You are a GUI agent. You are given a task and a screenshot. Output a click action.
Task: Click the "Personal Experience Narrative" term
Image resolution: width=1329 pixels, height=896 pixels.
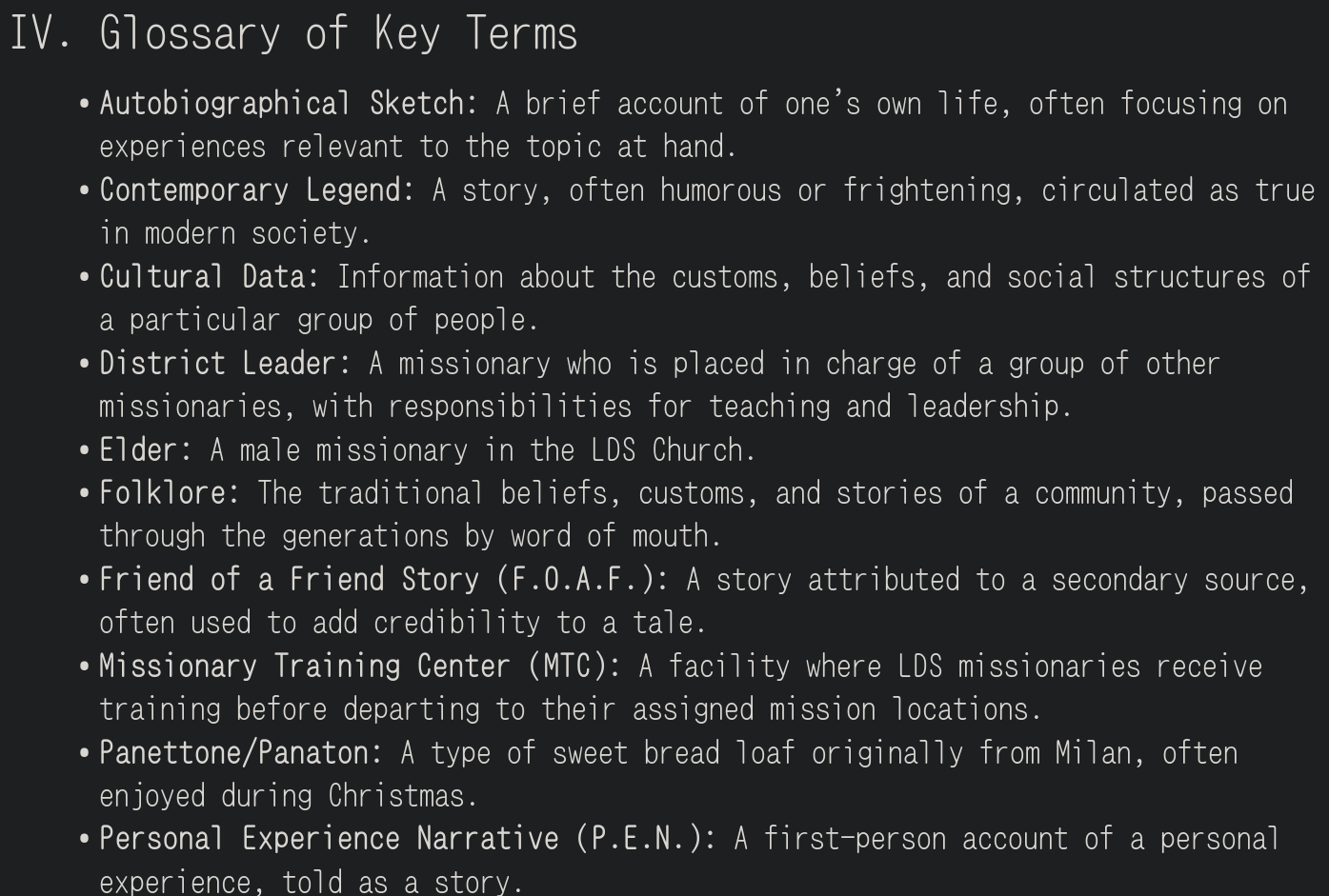click(329, 838)
